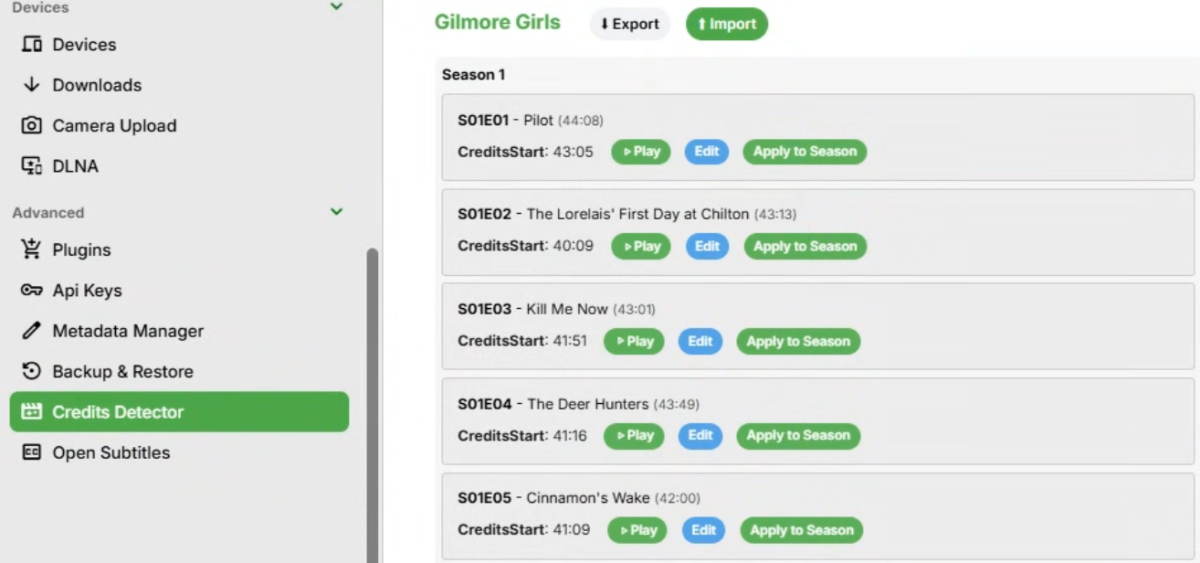Play the Pilot episode credits start
This screenshot has width=1200, height=563.
pyautogui.click(x=641, y=152)
